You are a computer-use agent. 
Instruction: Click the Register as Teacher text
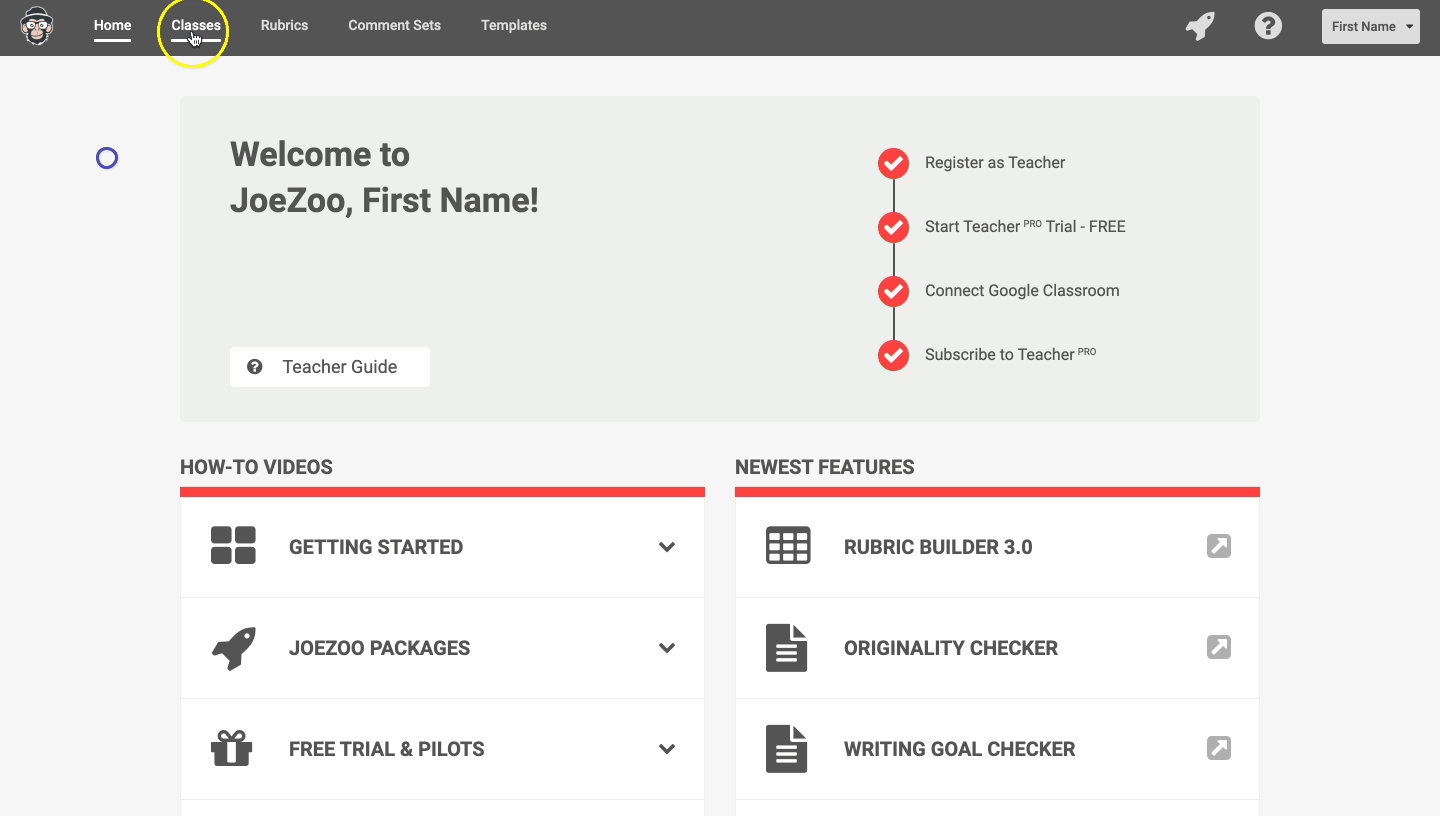coord(995,163)
